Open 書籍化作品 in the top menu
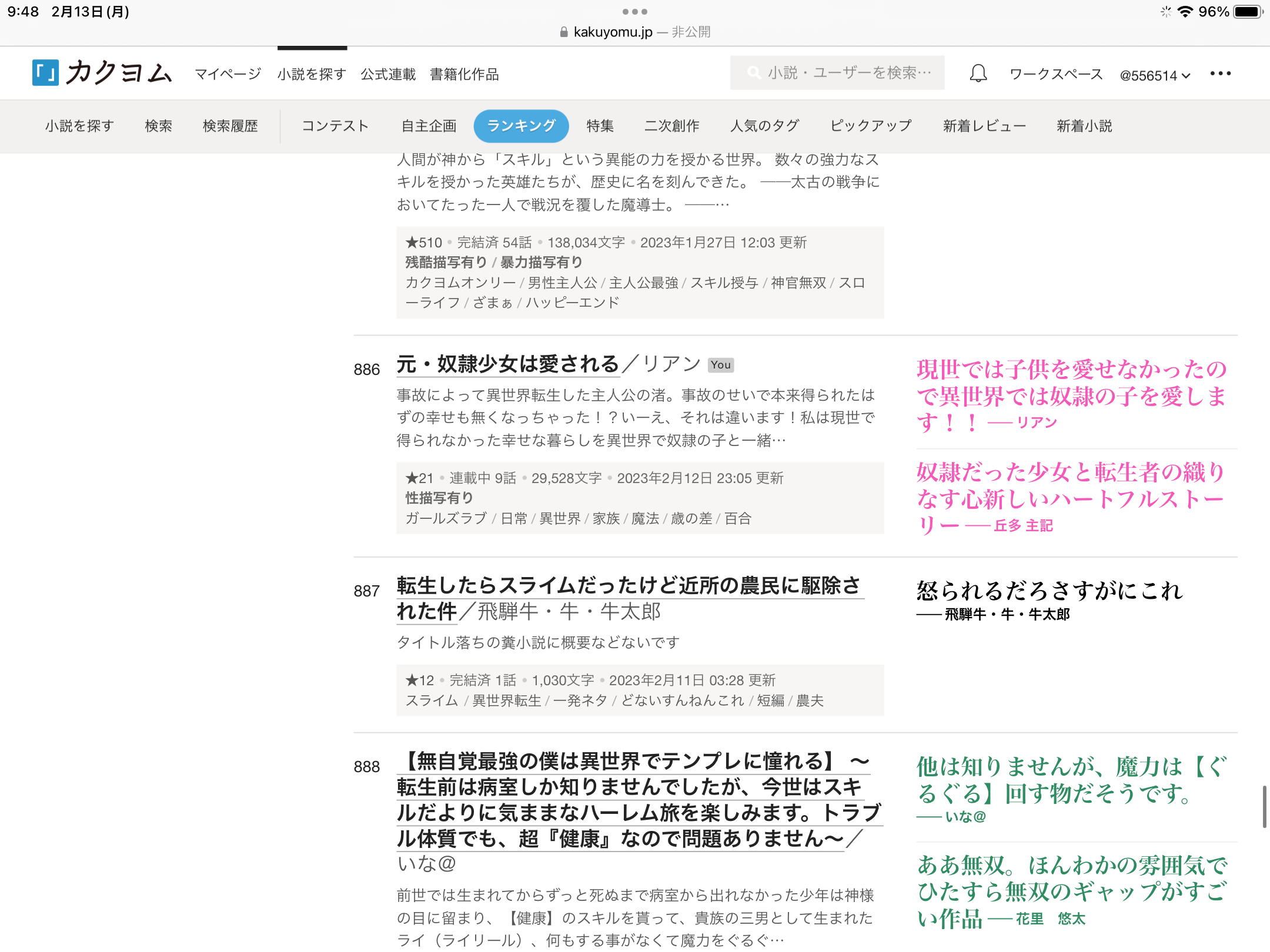Viewport: 1270px width, 952px height. coord(464,74)
